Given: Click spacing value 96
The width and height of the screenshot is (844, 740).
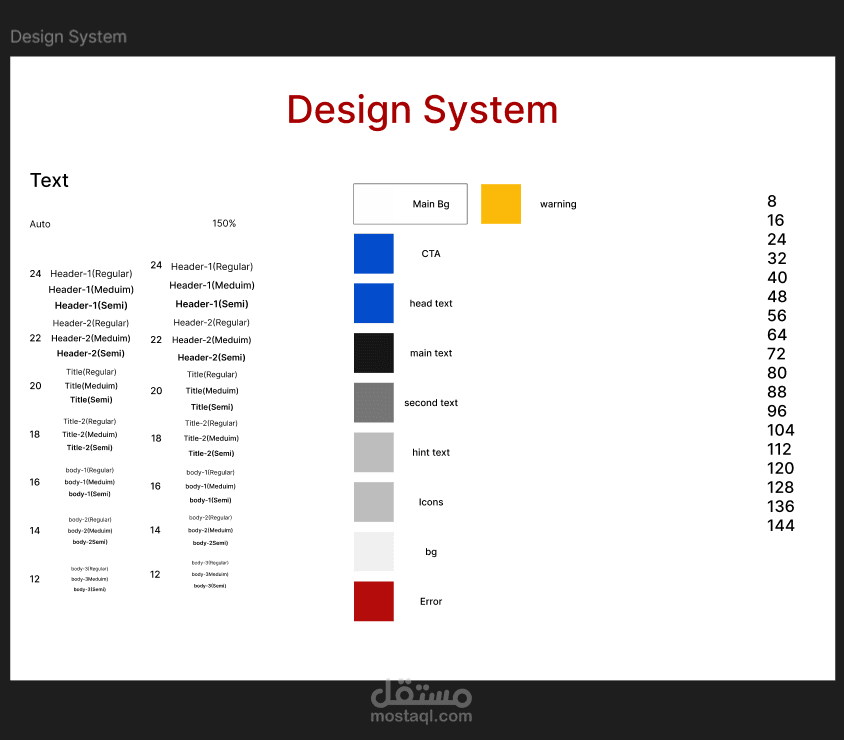Looking at the screenshot, I should point(777,411).
